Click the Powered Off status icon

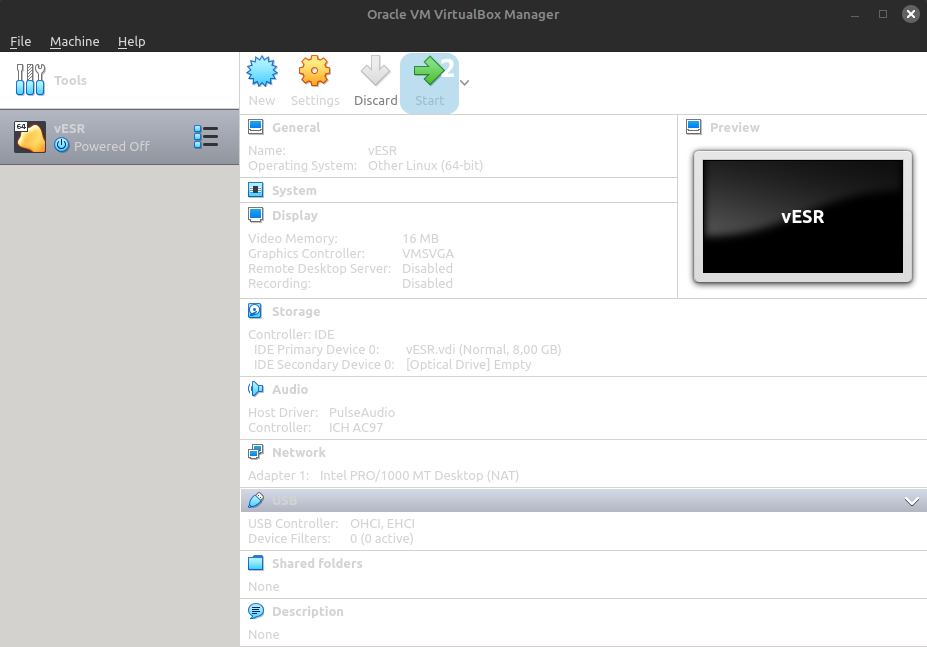pyautogui.click(x=61, y=145)
